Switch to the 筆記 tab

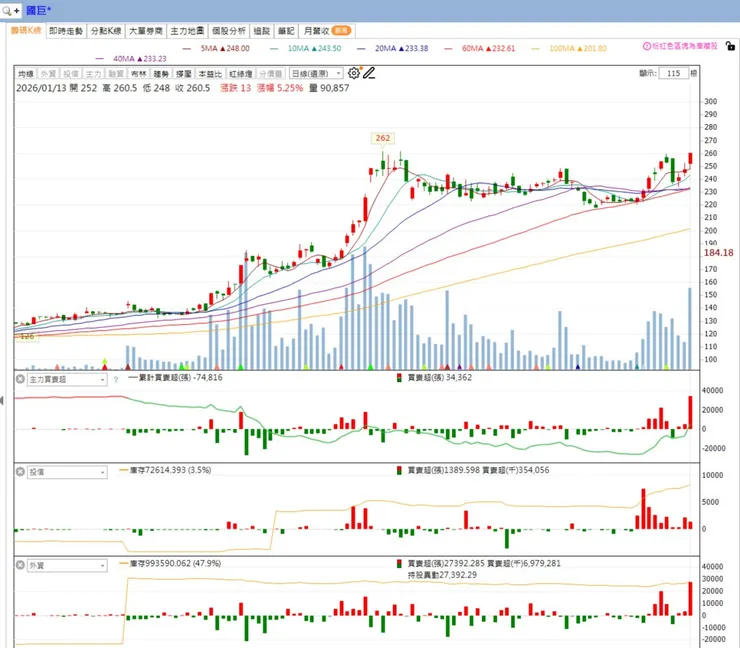coord(286,31)
